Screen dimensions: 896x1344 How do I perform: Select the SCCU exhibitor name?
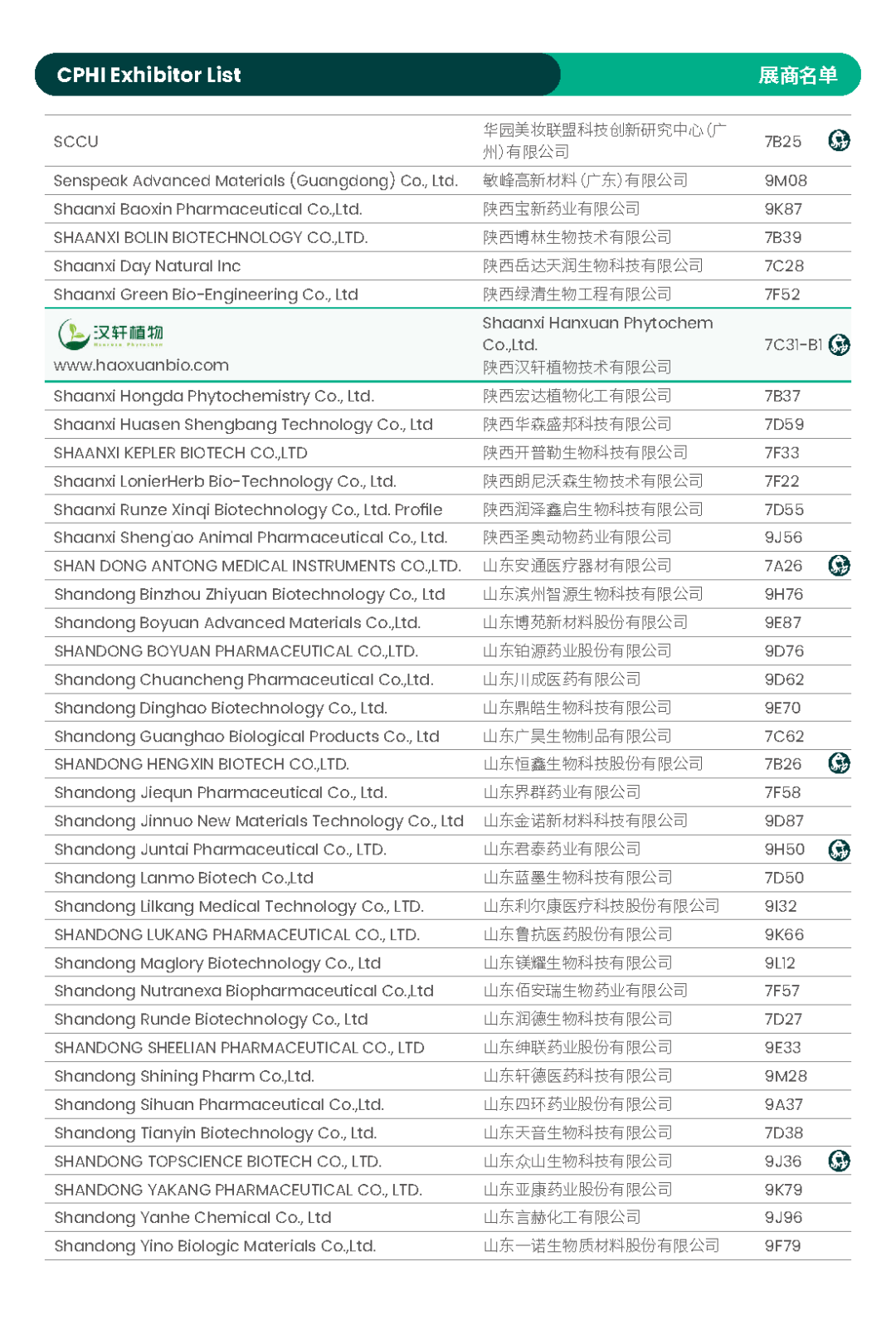tap(75, 142)
